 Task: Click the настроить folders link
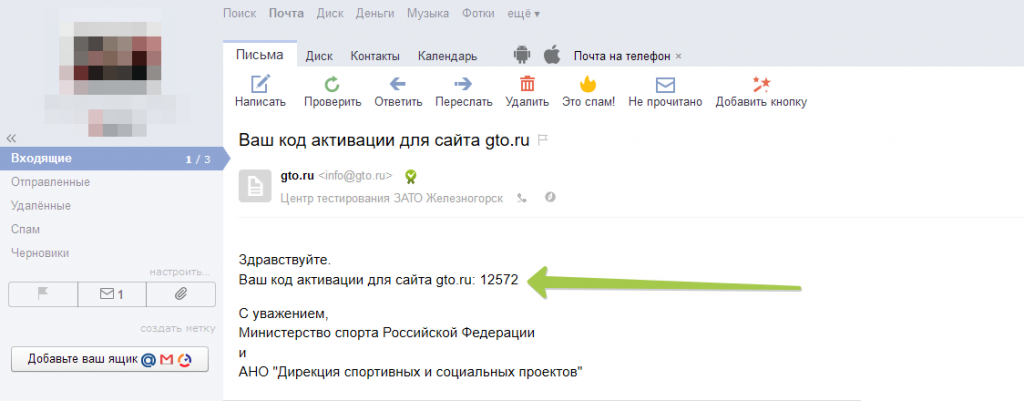tap(180, 272)
